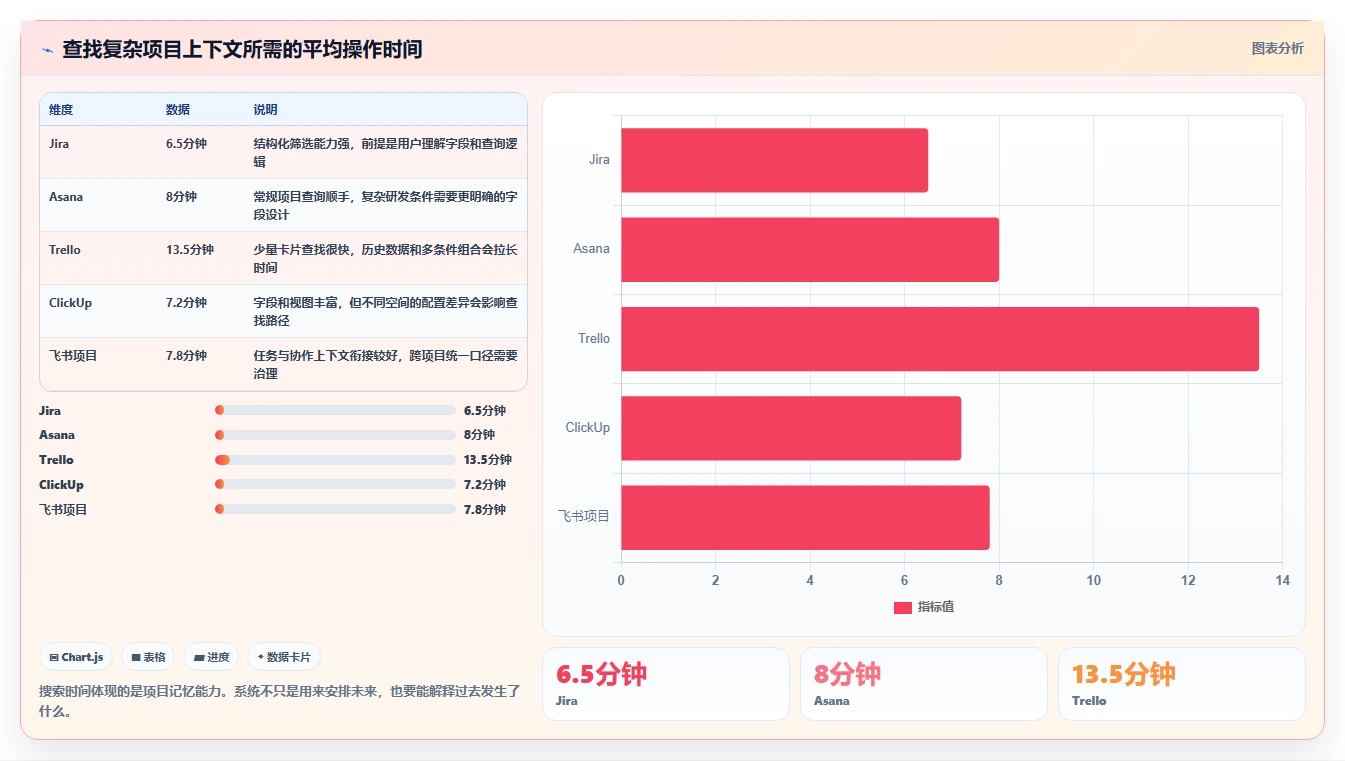The image size is (1345, 761).
Task: Click the Trello progress bar
Action: pyautogui.click(x=335, y=460)
